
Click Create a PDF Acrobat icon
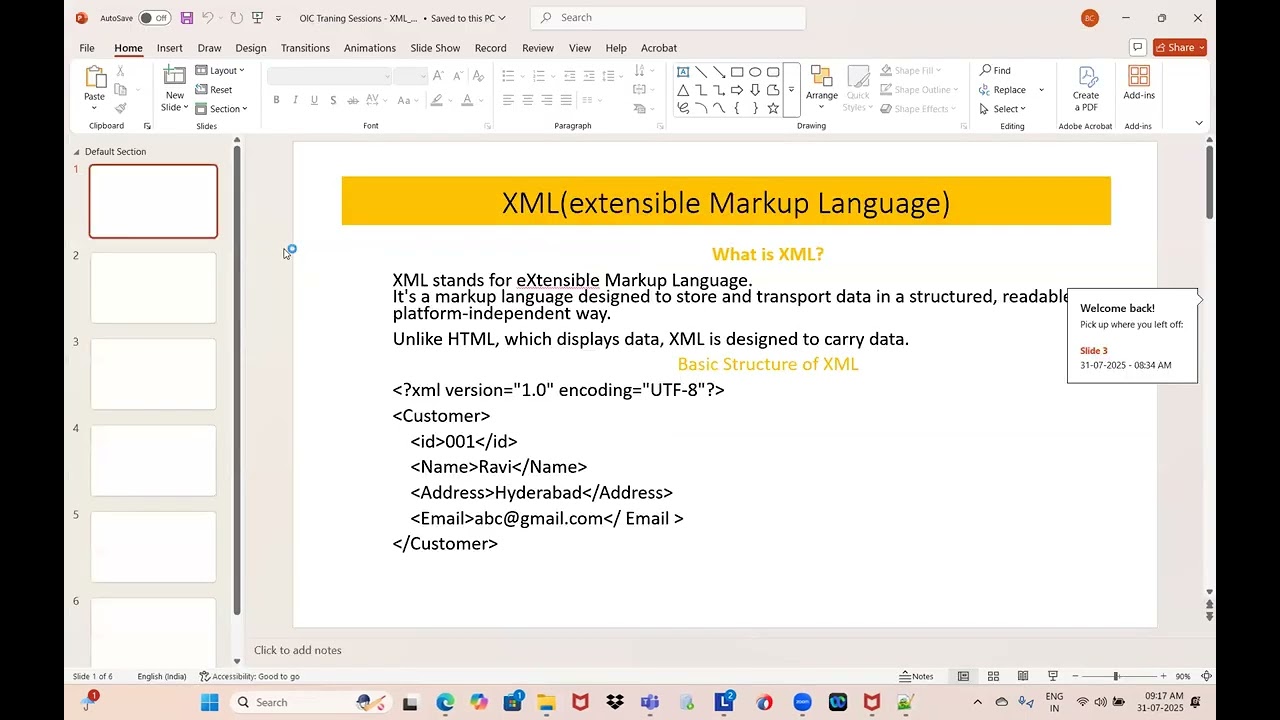click(1086, 89)
